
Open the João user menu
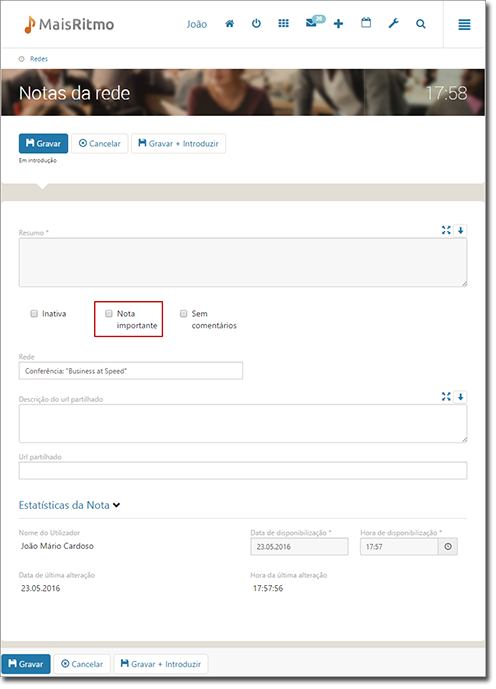click(196, 24)
